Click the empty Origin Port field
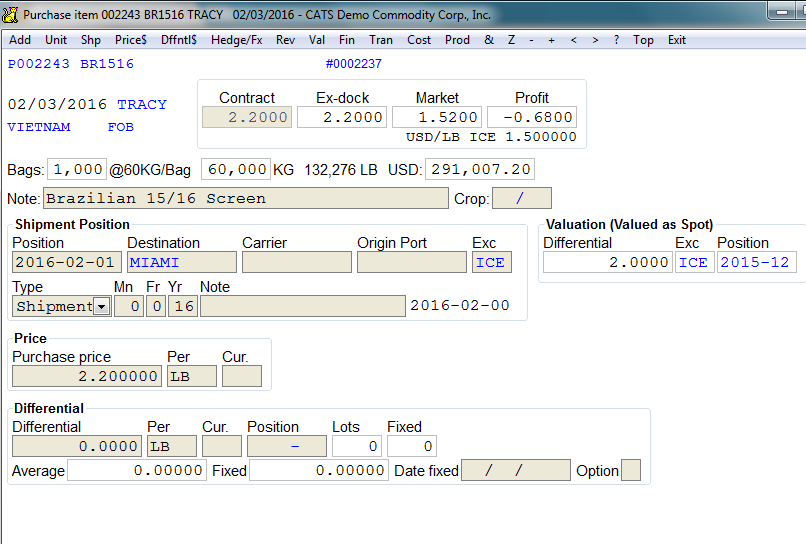806x544 pixels. point(412,262)
